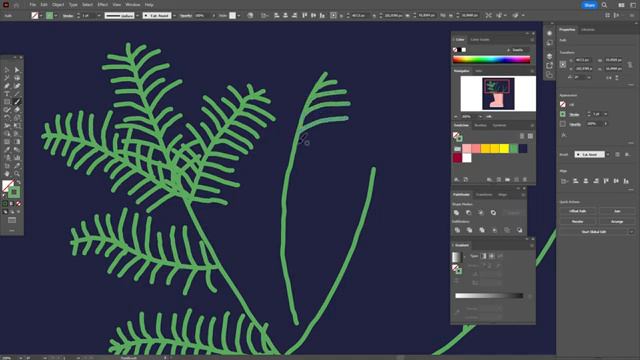Click Pathfinder Trim icon
This screenshot has height=360, width=640.
point(469,230)
